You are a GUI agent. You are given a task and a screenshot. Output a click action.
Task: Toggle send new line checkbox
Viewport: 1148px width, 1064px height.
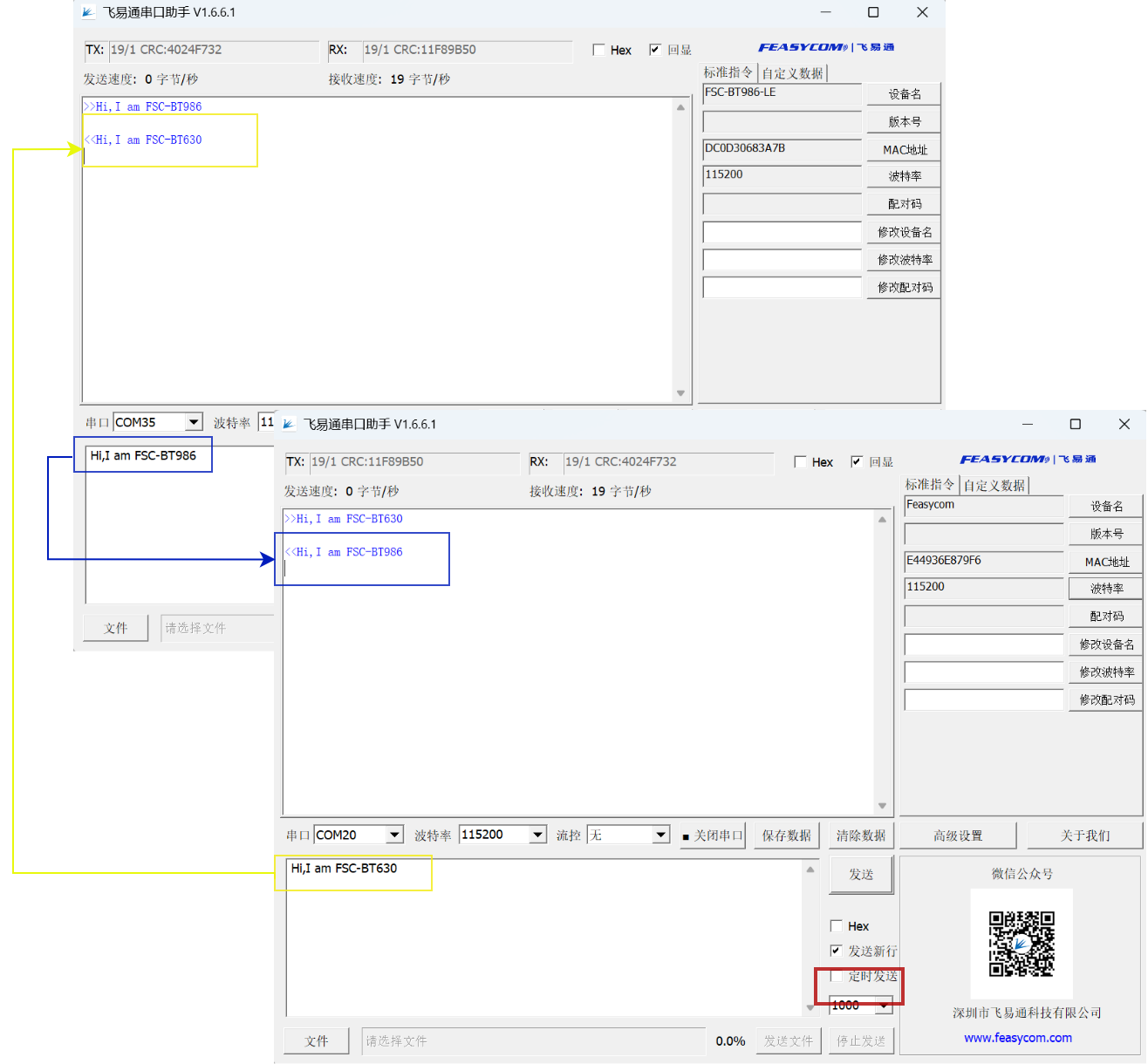pos(837,951)
